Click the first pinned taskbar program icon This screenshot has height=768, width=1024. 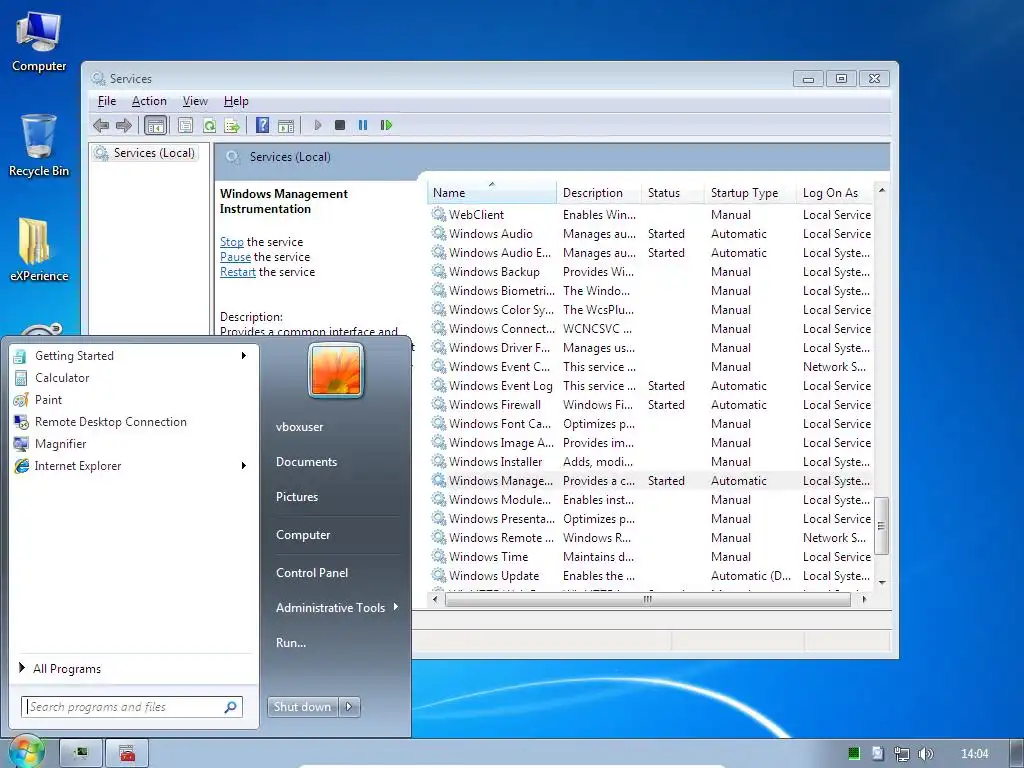click(x=81, y=753)
